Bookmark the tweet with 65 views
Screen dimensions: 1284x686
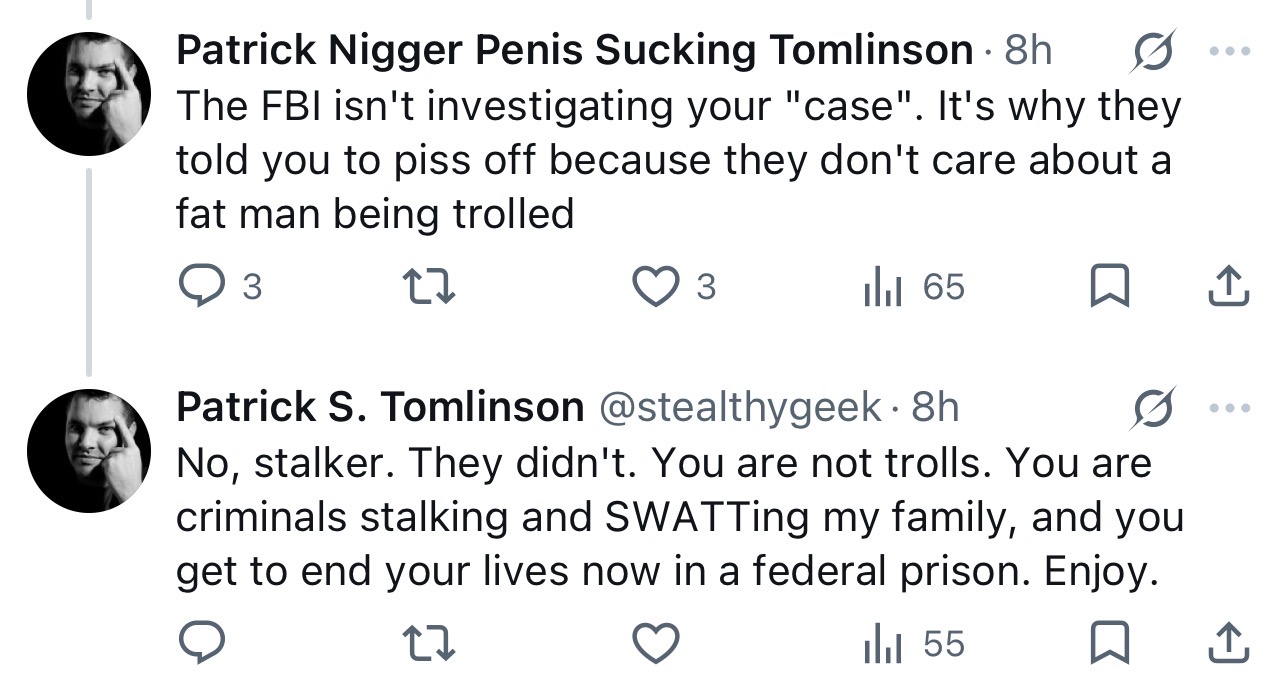(x=1110, y=288)
